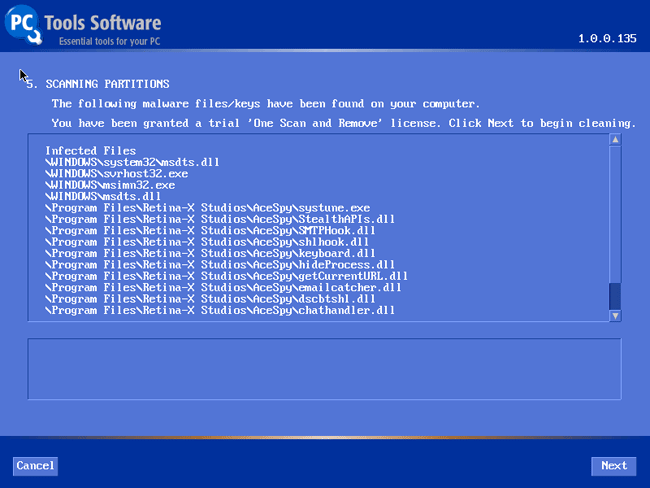The image size is (650, 488).
Task: Select the AceSpy\dscbtshl.dll file row
Action: point(210,299)
